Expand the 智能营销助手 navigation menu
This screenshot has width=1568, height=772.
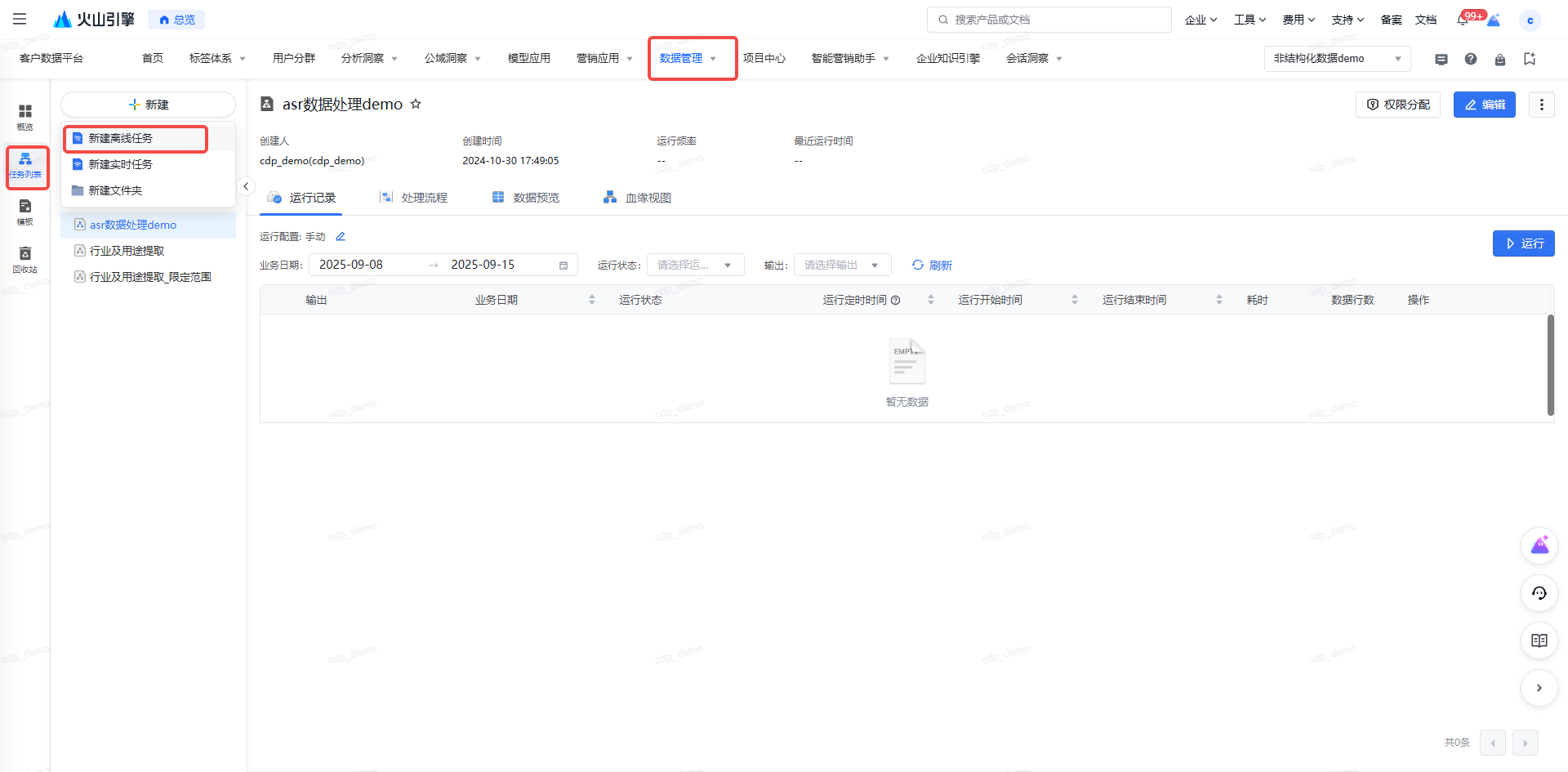pos(850,59)
